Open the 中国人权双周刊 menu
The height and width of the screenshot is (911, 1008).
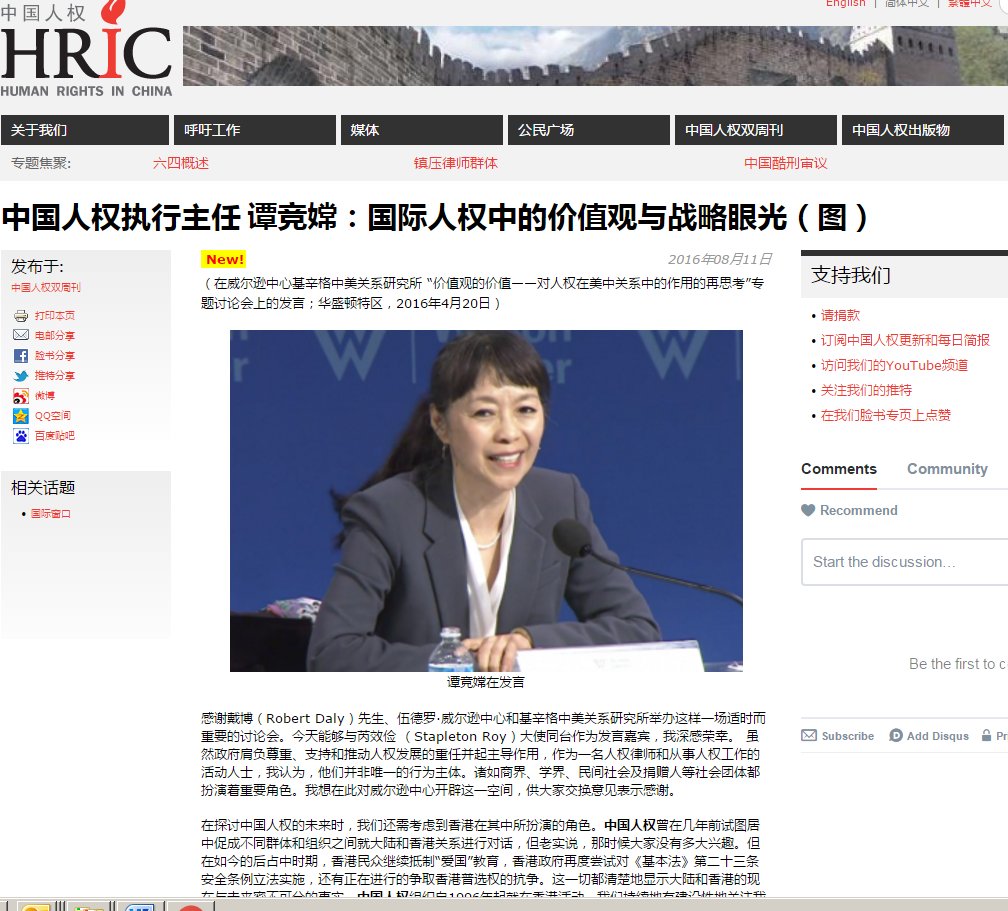[x=756, y=130]
